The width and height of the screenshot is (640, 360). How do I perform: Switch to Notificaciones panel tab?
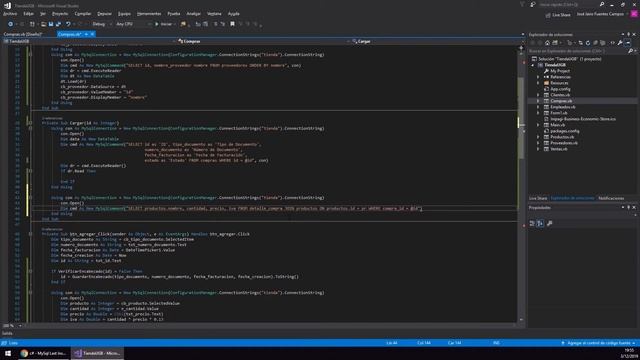pyautogui.click(x=611, y=198)
